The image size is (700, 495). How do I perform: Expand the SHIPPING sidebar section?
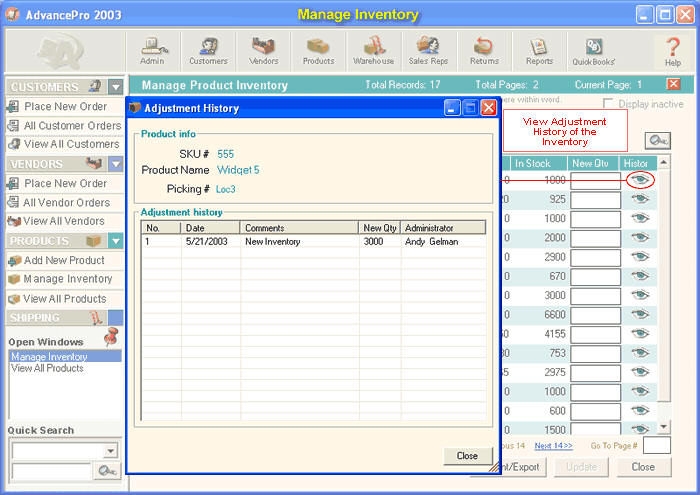(116, 318)
